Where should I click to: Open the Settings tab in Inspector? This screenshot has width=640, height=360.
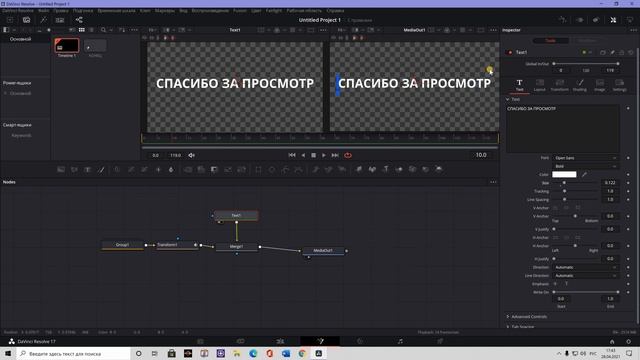[619, 85]
